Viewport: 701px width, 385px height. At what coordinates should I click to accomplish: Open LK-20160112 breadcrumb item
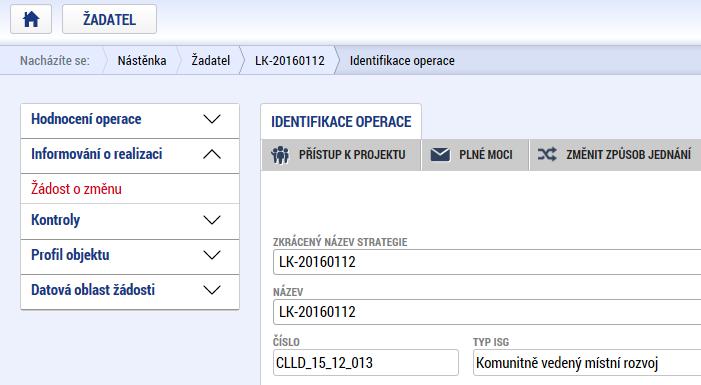coord(290,60)
